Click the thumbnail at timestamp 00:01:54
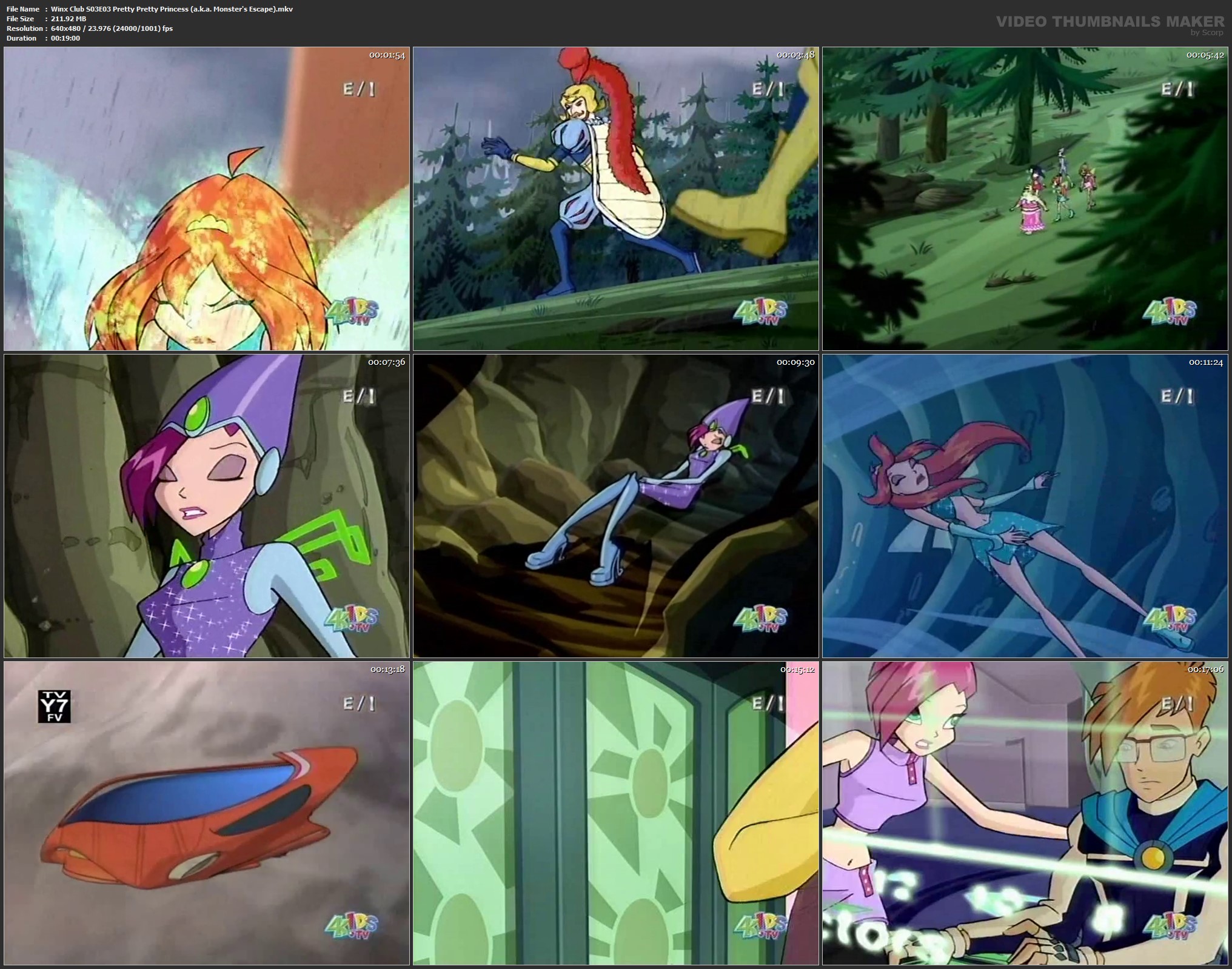Screen dimensions: 1232x969 207,199
